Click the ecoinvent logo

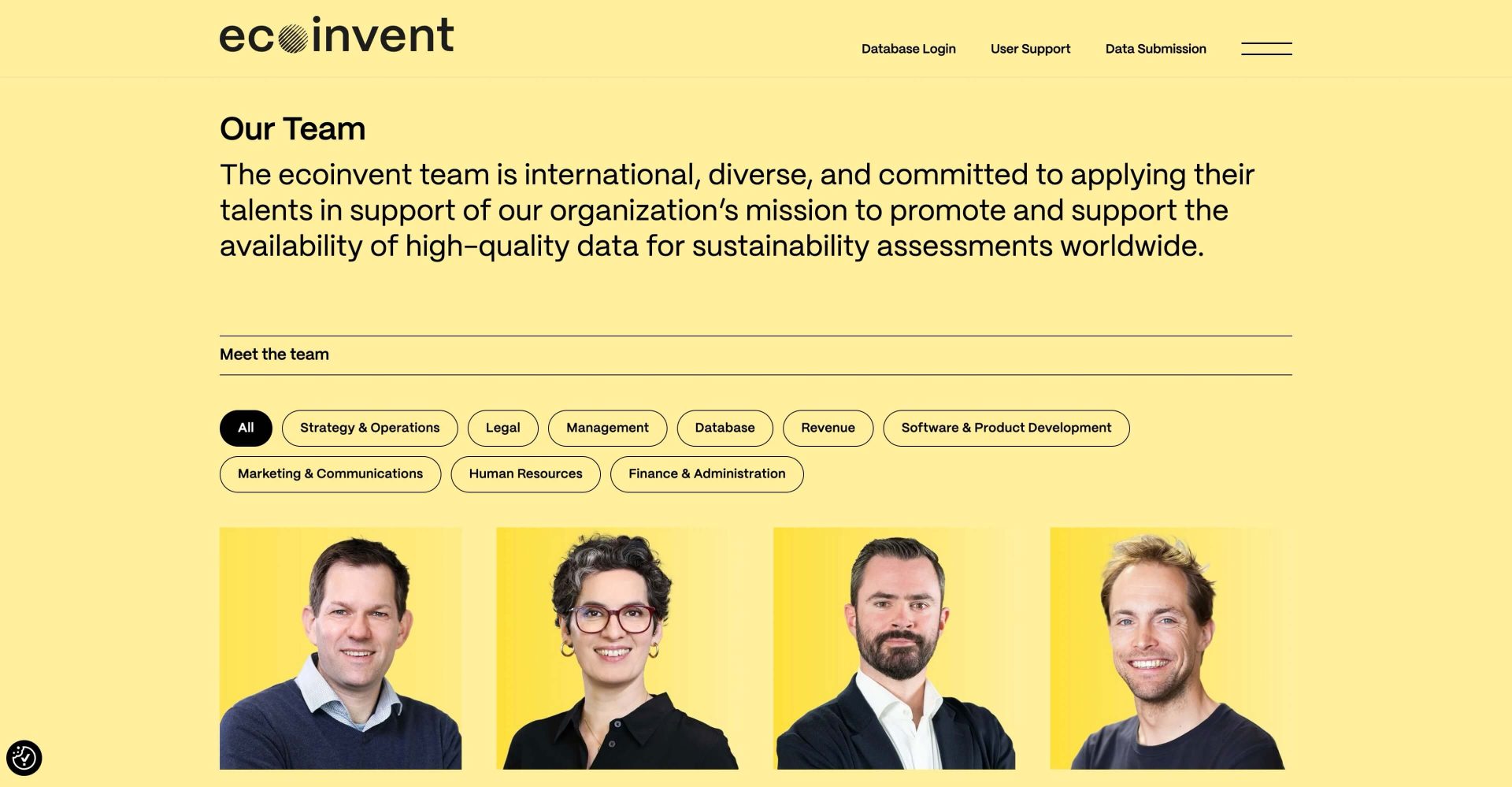(336, 36)
